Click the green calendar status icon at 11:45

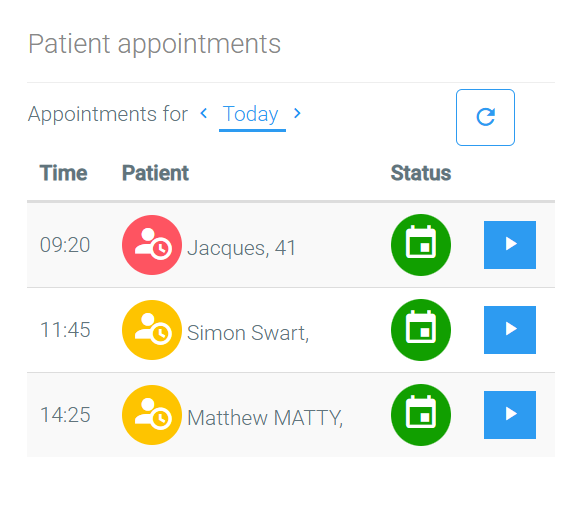coord(421,330)
